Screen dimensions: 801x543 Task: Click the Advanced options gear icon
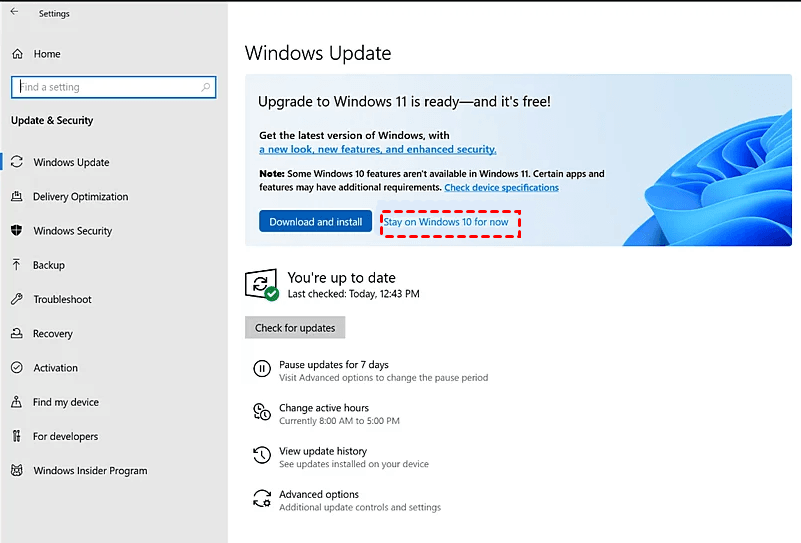[262, 498]
